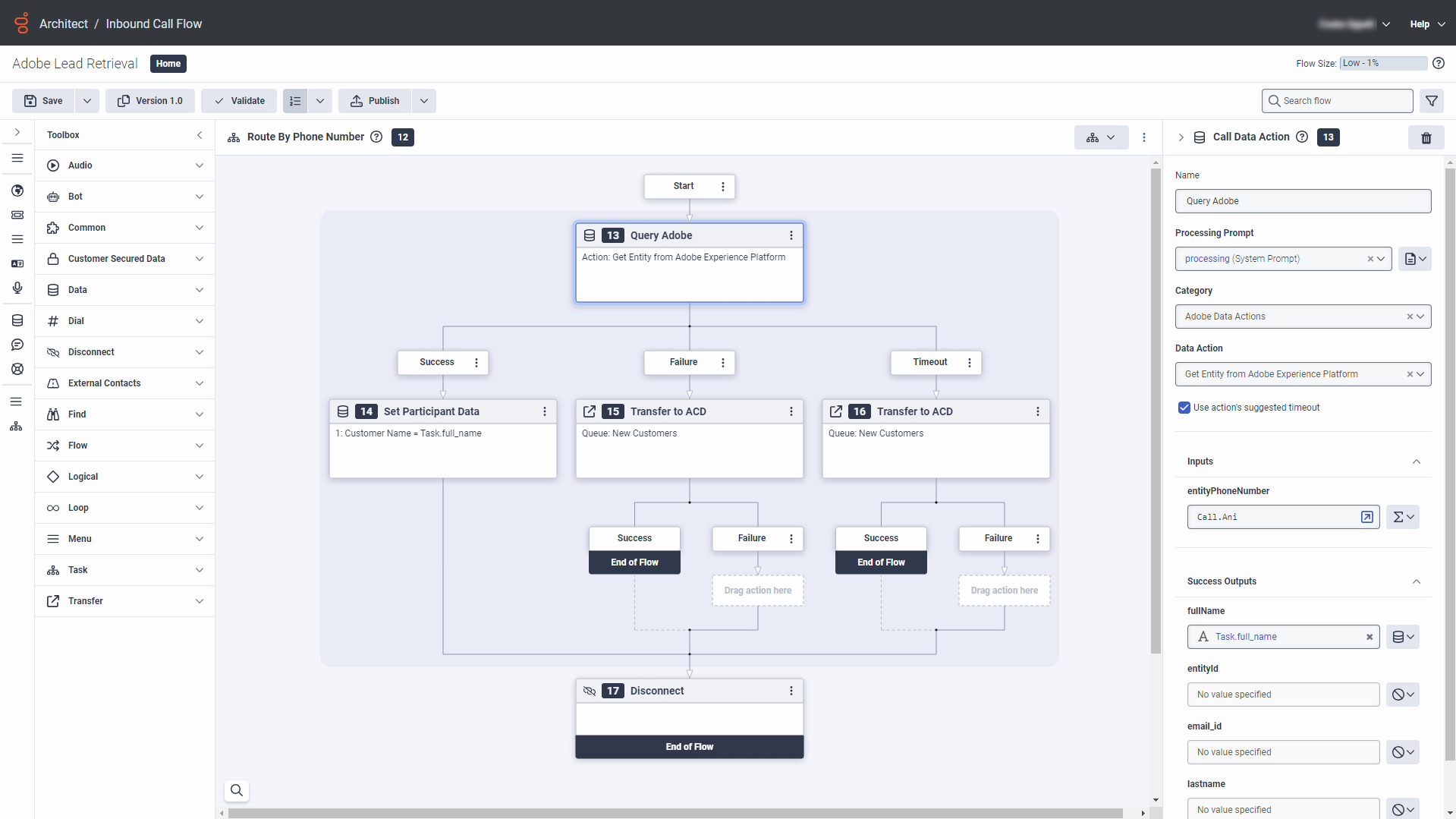The height and width of the screenshot is (819, 1456).
Task: Collapse the Inputs section
Action: 1416,461
